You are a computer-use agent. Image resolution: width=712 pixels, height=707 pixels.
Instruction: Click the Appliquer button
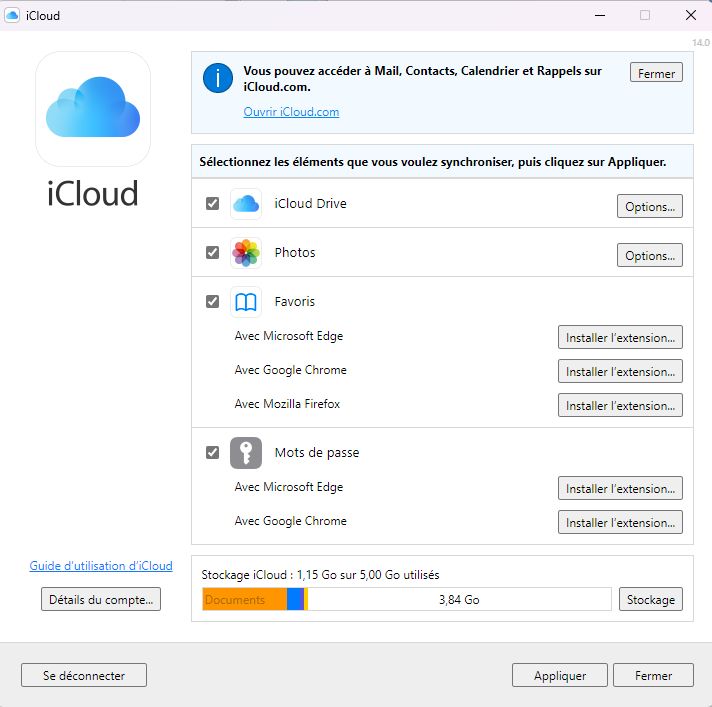click(x=559, y=675)
